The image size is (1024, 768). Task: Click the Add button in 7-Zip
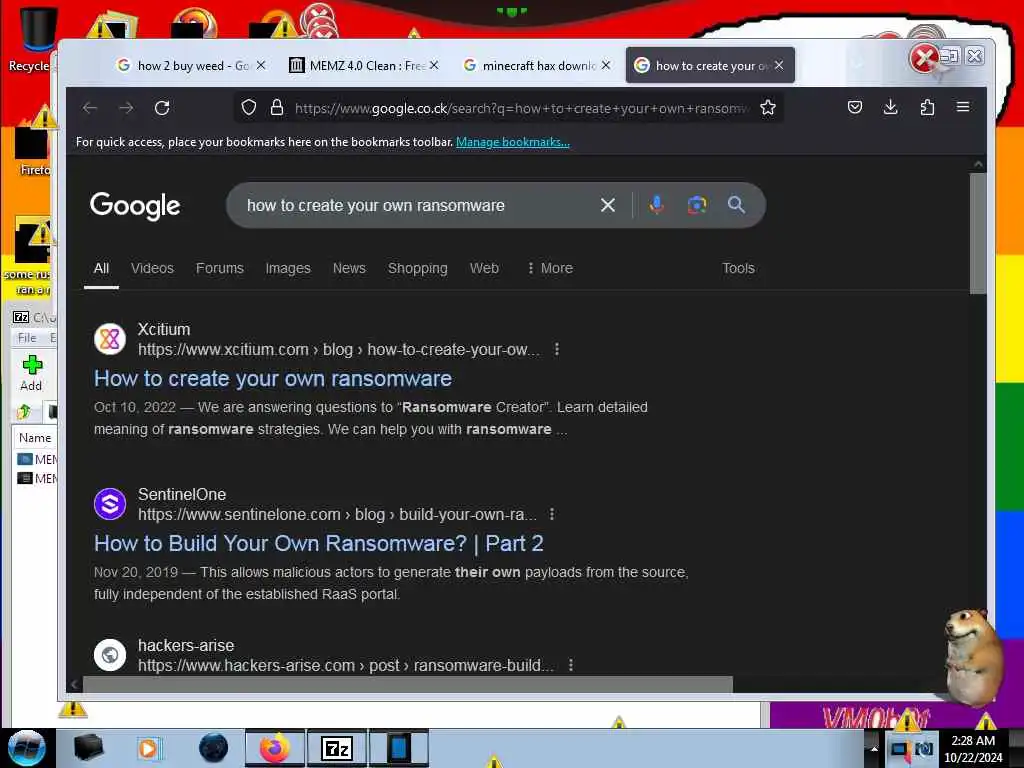[31, 373]
